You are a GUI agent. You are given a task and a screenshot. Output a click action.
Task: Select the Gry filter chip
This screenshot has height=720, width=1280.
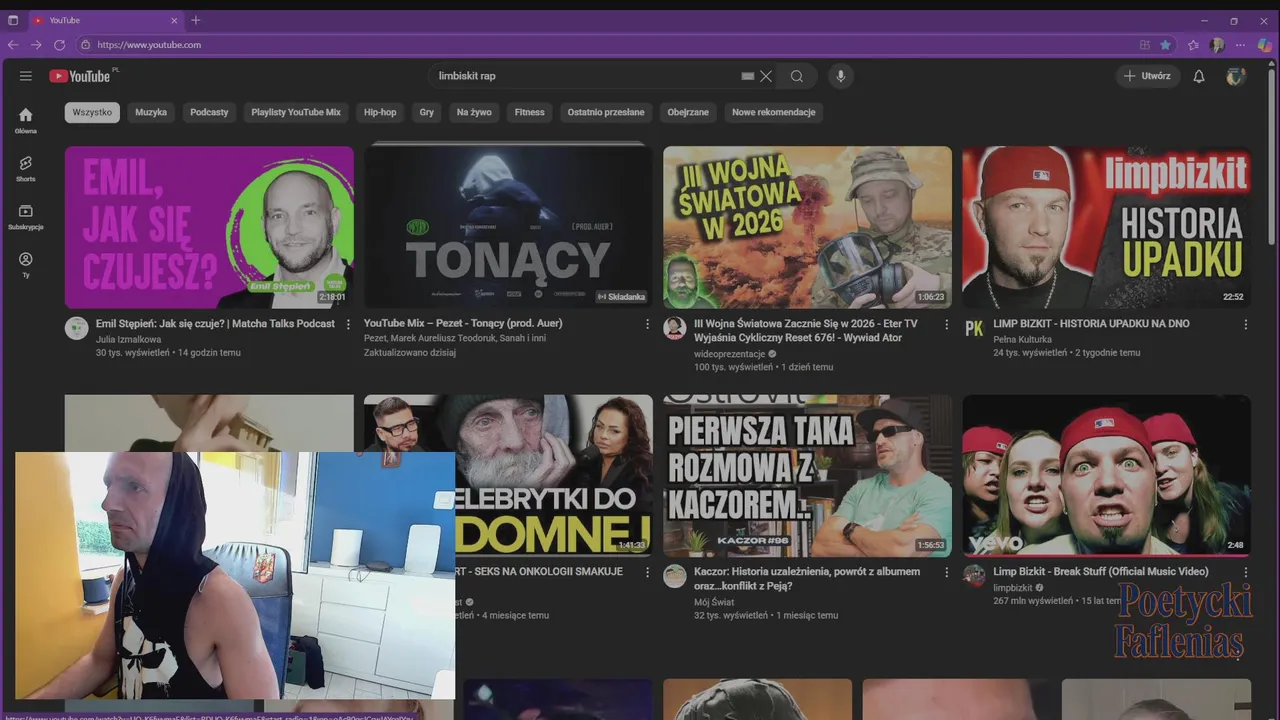(x=427, y=112)
